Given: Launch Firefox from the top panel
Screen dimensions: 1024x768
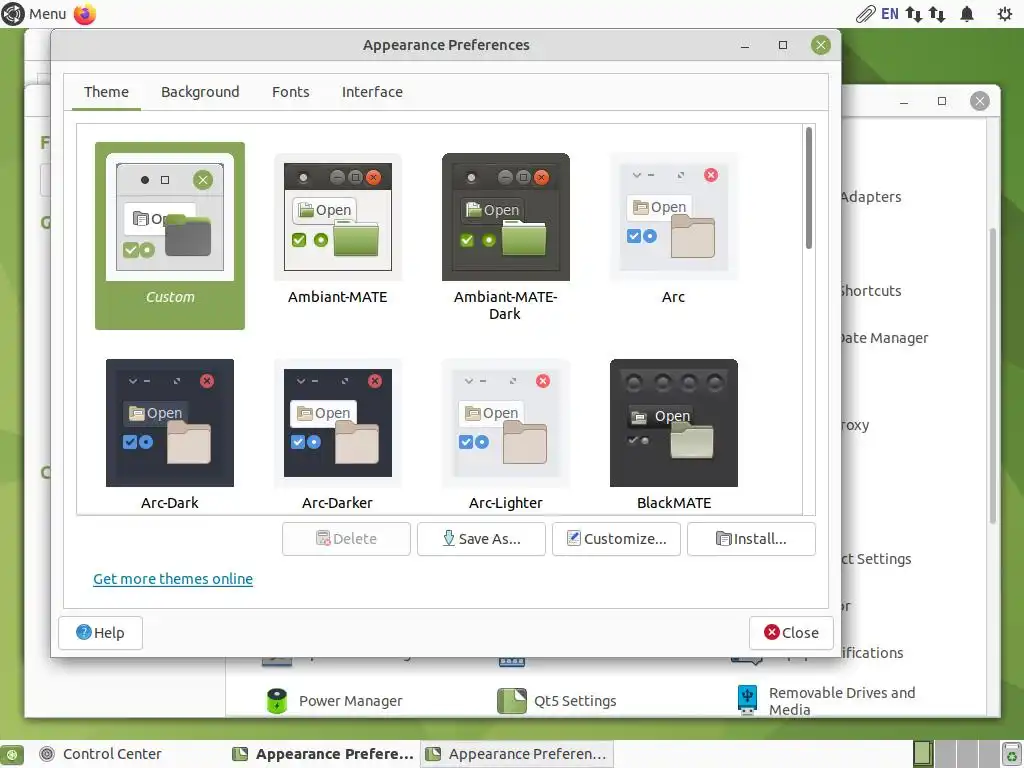Looking at the screenshot, I should (x=85, y=14).
